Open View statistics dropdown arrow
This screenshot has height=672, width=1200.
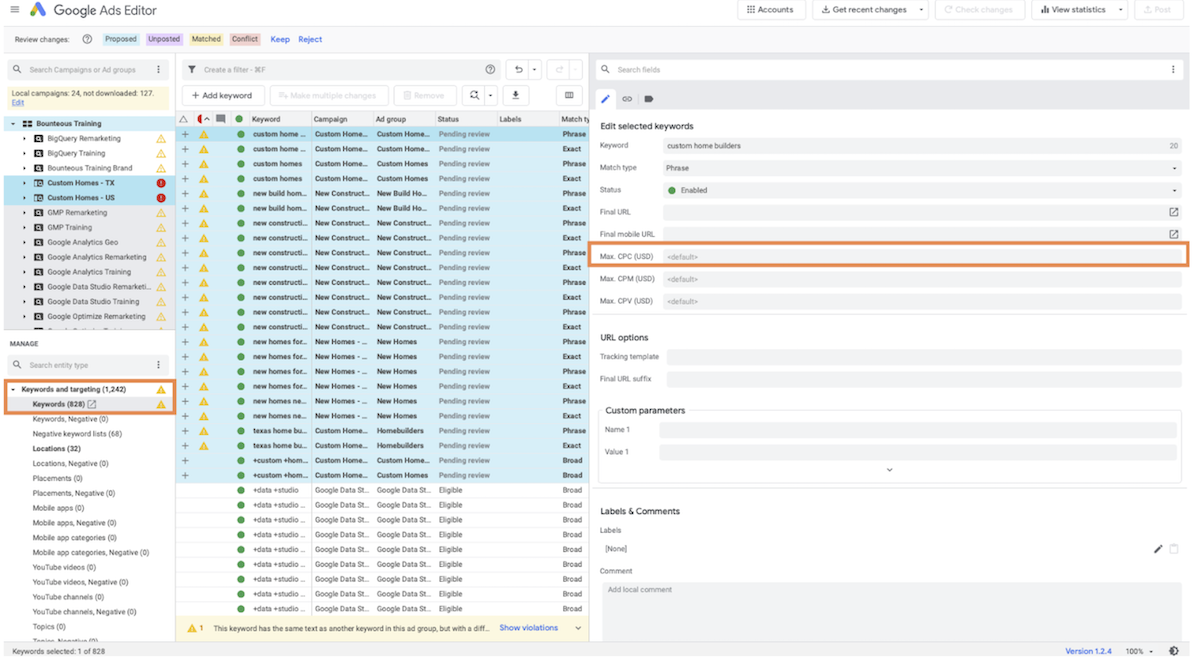point(1120,10)
